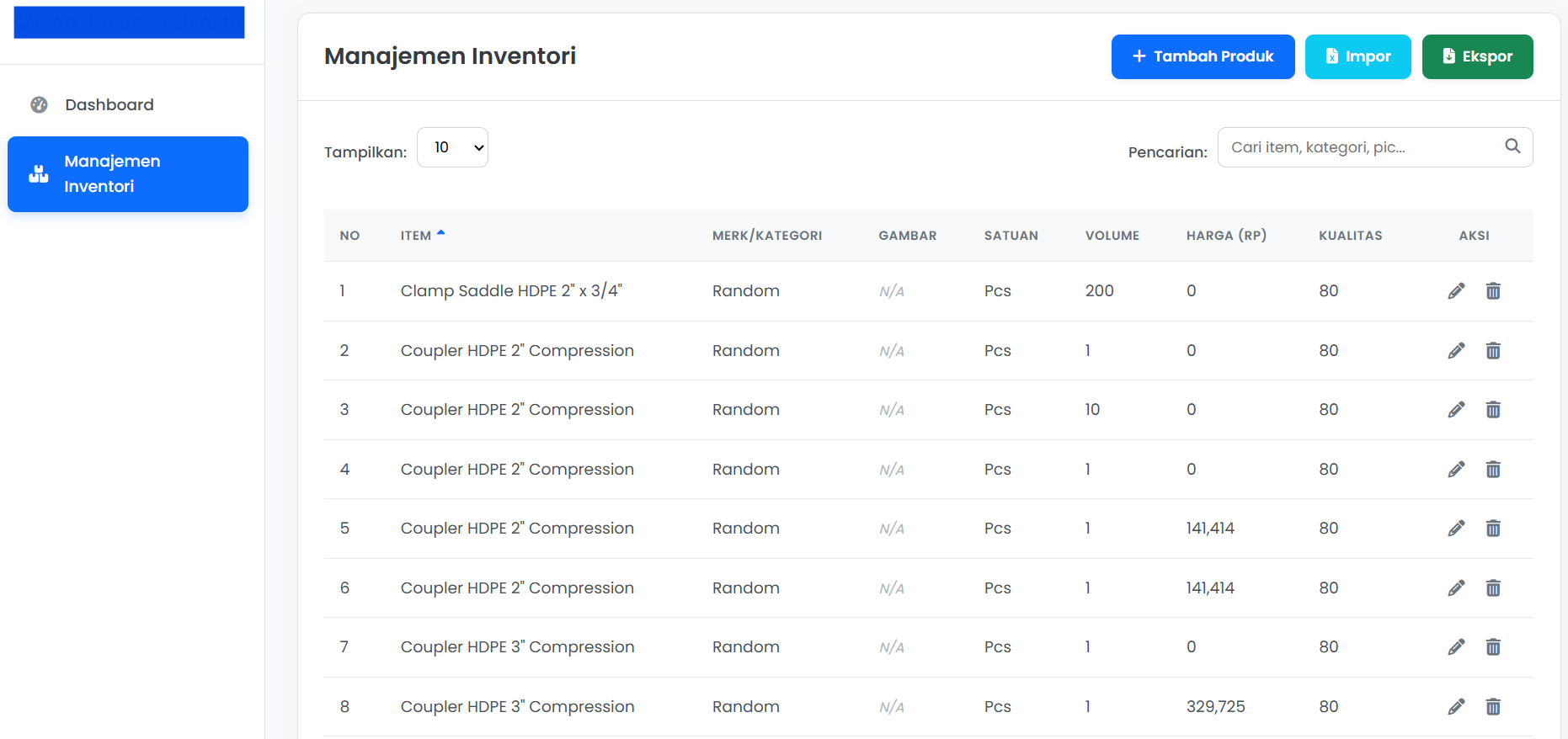This screenshot has height=739, width=1568.
Task: Click the trash icon in row 2
Action: tap(1493, 351)
